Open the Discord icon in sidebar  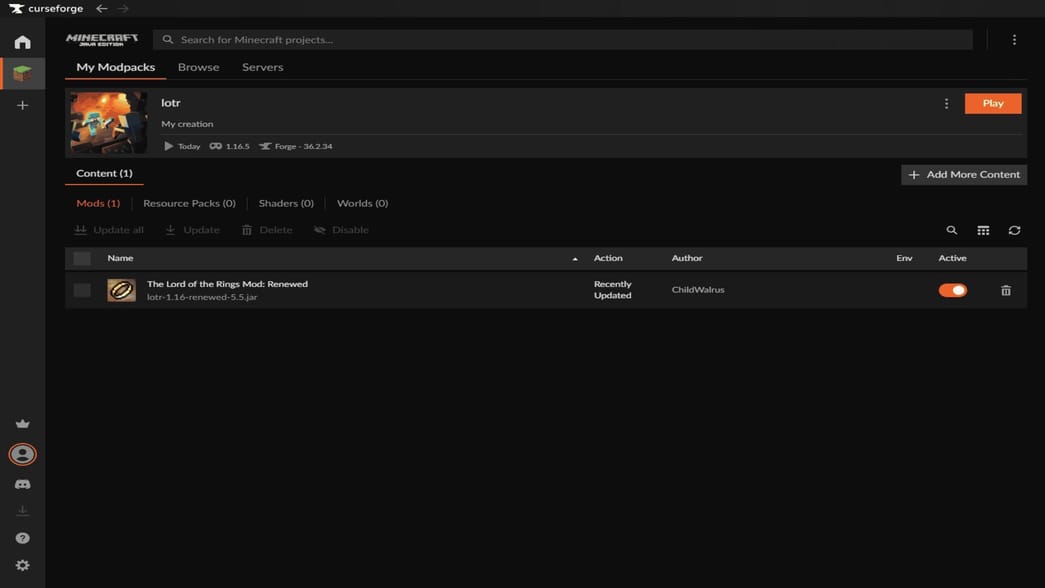click(x=22, y=485)
